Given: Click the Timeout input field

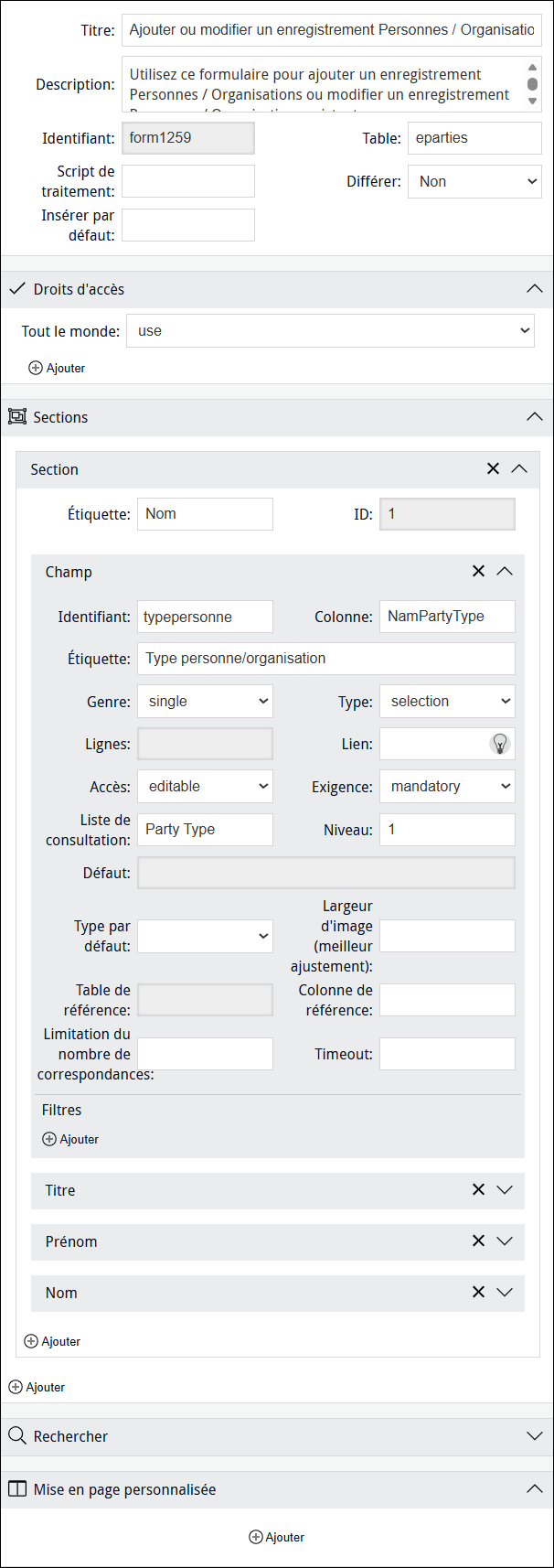Looking at the screenshot, I should (x=447, y=1054).
